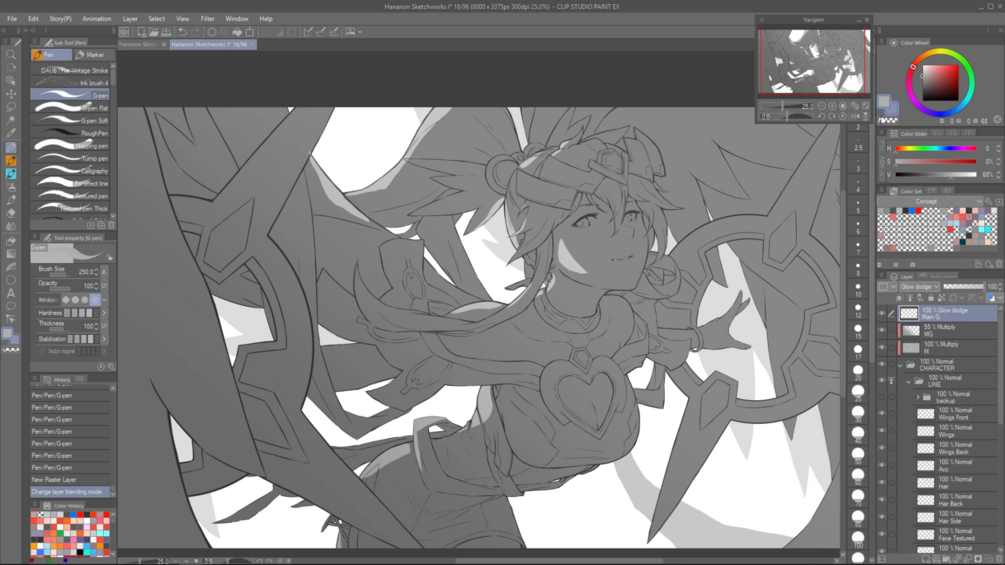
Task: Select the Zoom magnifier tool
Action: [x=11, y=54]
